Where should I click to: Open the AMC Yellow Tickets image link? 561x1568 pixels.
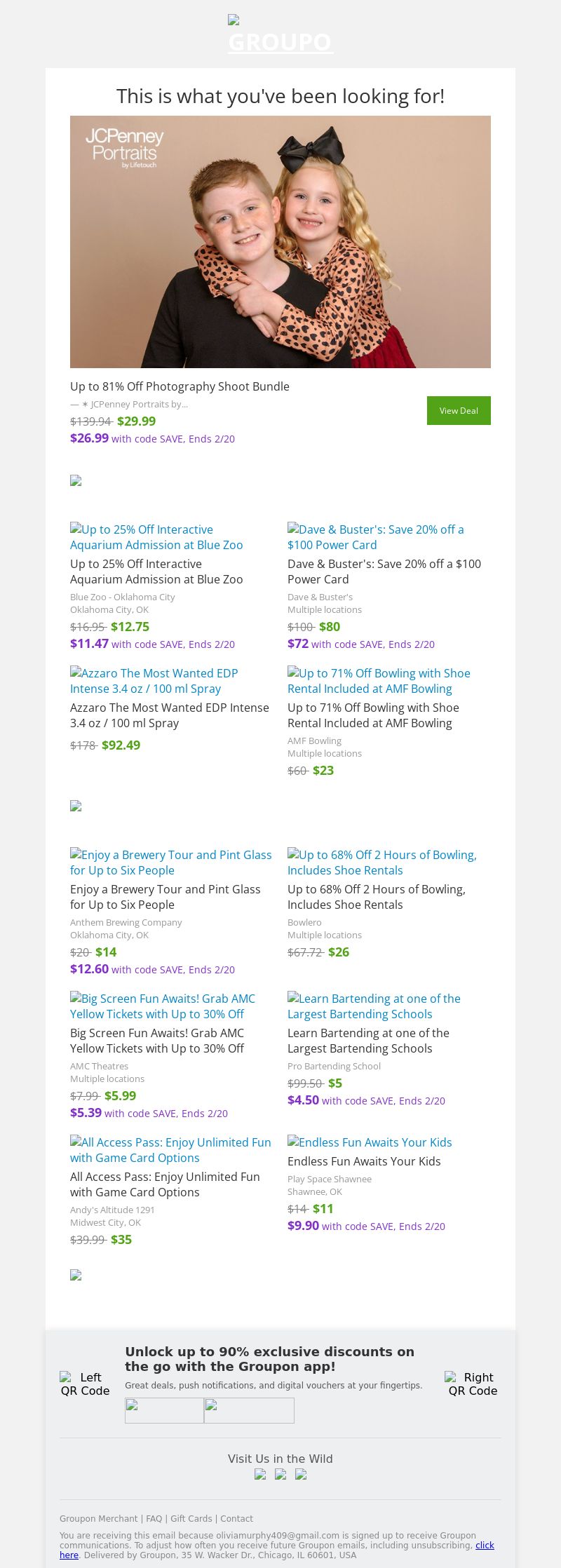coord(163,1006)
